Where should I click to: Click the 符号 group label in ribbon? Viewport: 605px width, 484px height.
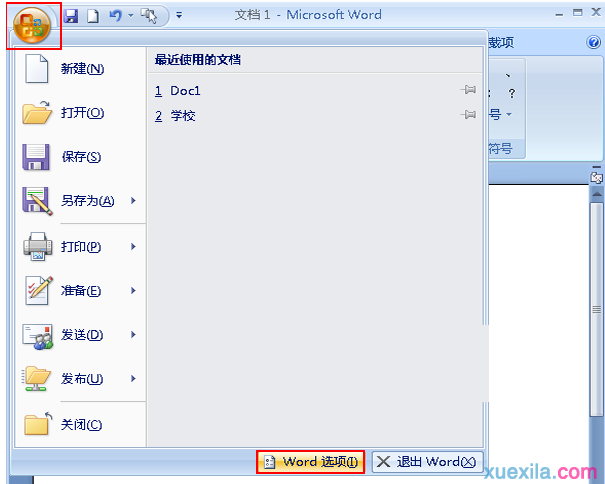pyautogui.click(x=500, y=148)
